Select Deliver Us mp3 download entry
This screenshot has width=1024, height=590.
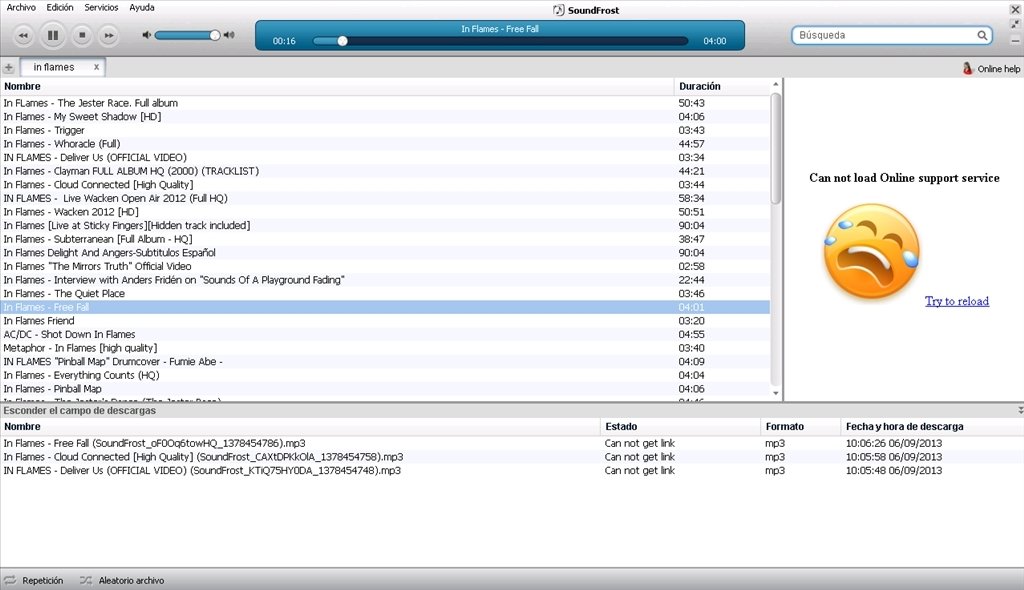tap(512, 470)
